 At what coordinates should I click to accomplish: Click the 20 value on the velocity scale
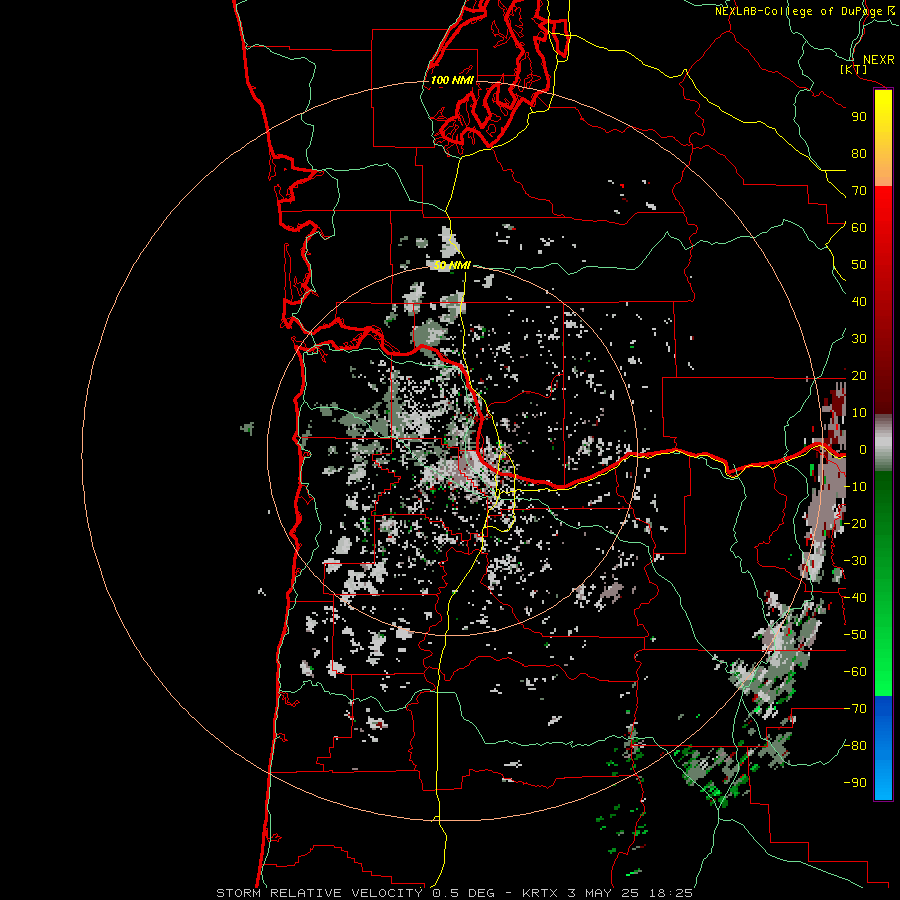tap(859, 375)
